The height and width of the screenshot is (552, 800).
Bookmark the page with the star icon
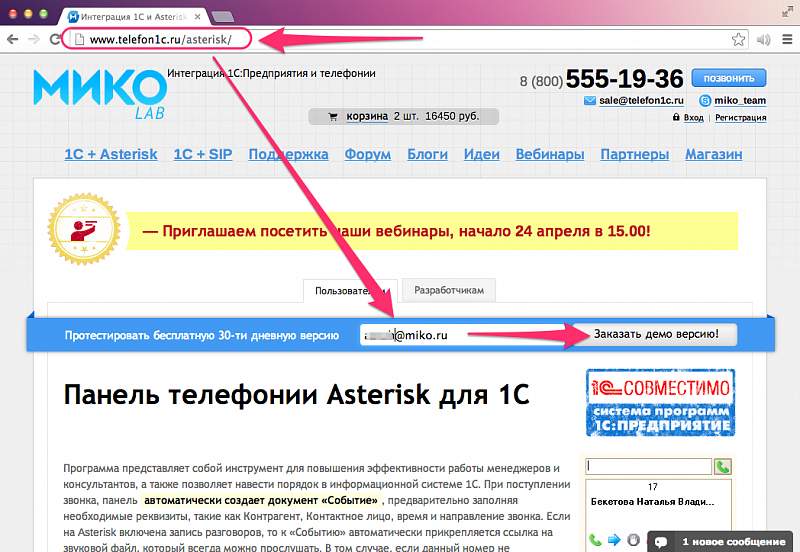738,39
